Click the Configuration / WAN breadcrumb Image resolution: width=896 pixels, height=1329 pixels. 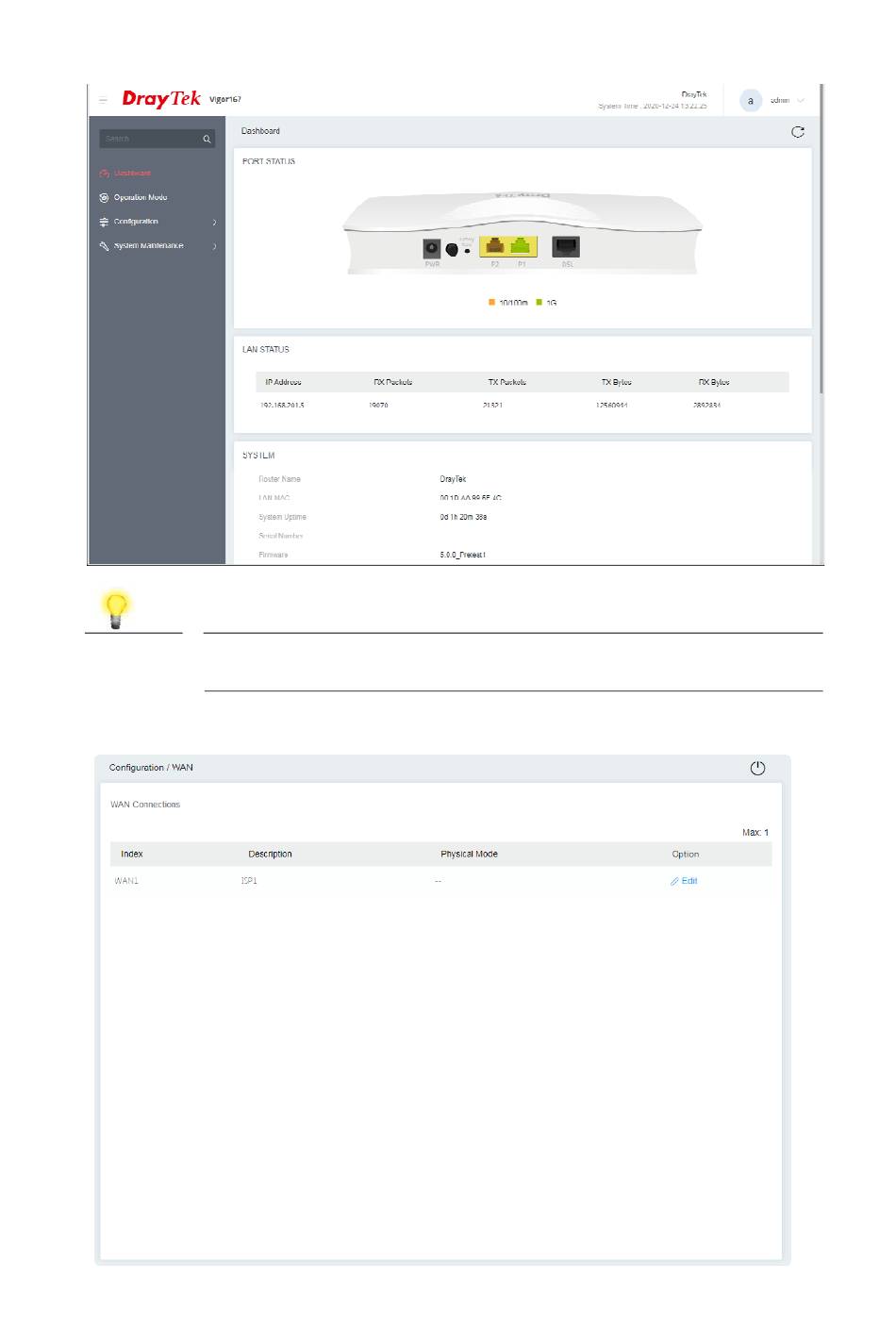[151, 768]
